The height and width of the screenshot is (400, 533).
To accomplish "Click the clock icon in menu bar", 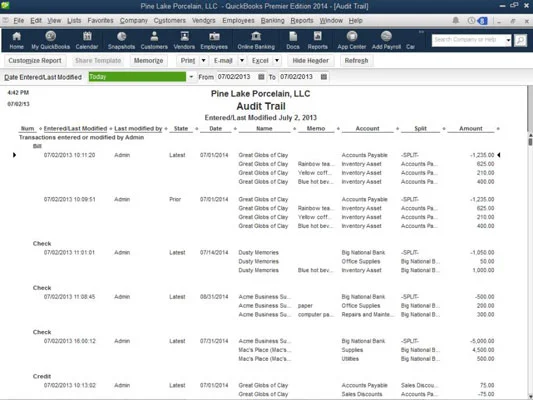I will [x=471, y=20].
